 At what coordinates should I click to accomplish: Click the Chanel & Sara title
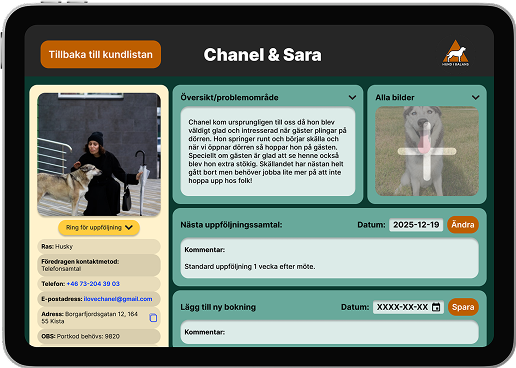pos(263,55)
